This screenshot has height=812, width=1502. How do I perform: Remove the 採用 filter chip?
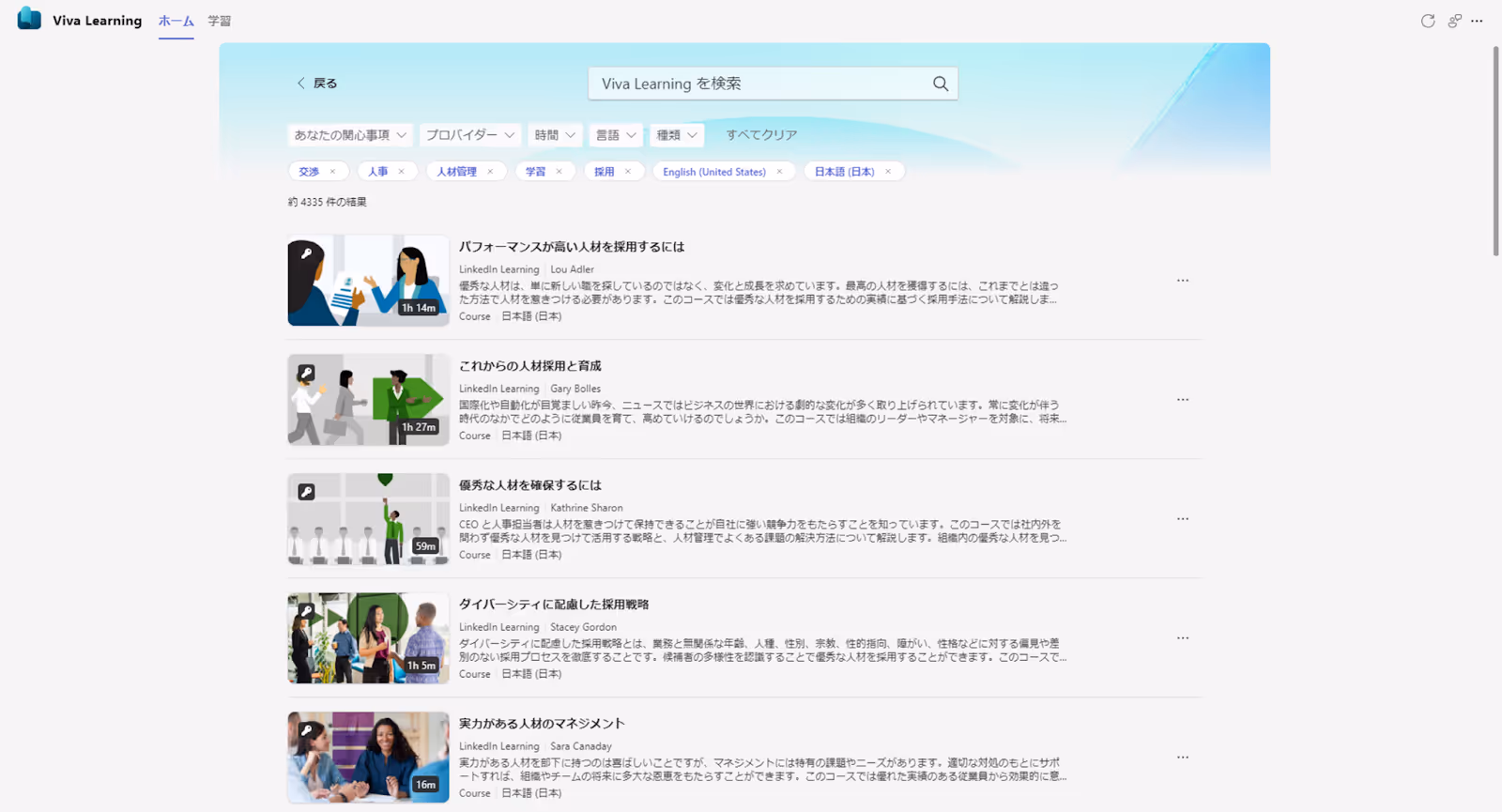(627, 172)
